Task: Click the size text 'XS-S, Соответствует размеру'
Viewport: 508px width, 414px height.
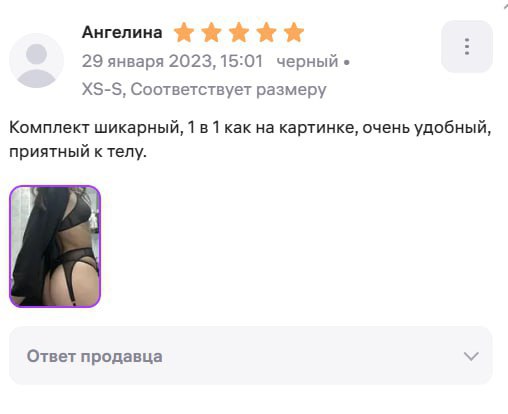Action: 204,89
